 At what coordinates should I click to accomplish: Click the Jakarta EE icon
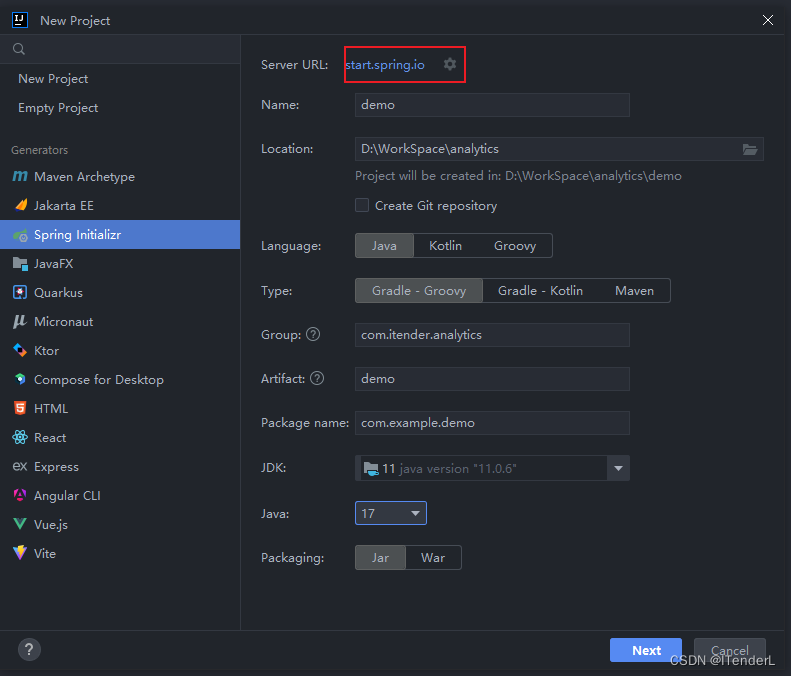pyautogui.click(x=21, y=205)
